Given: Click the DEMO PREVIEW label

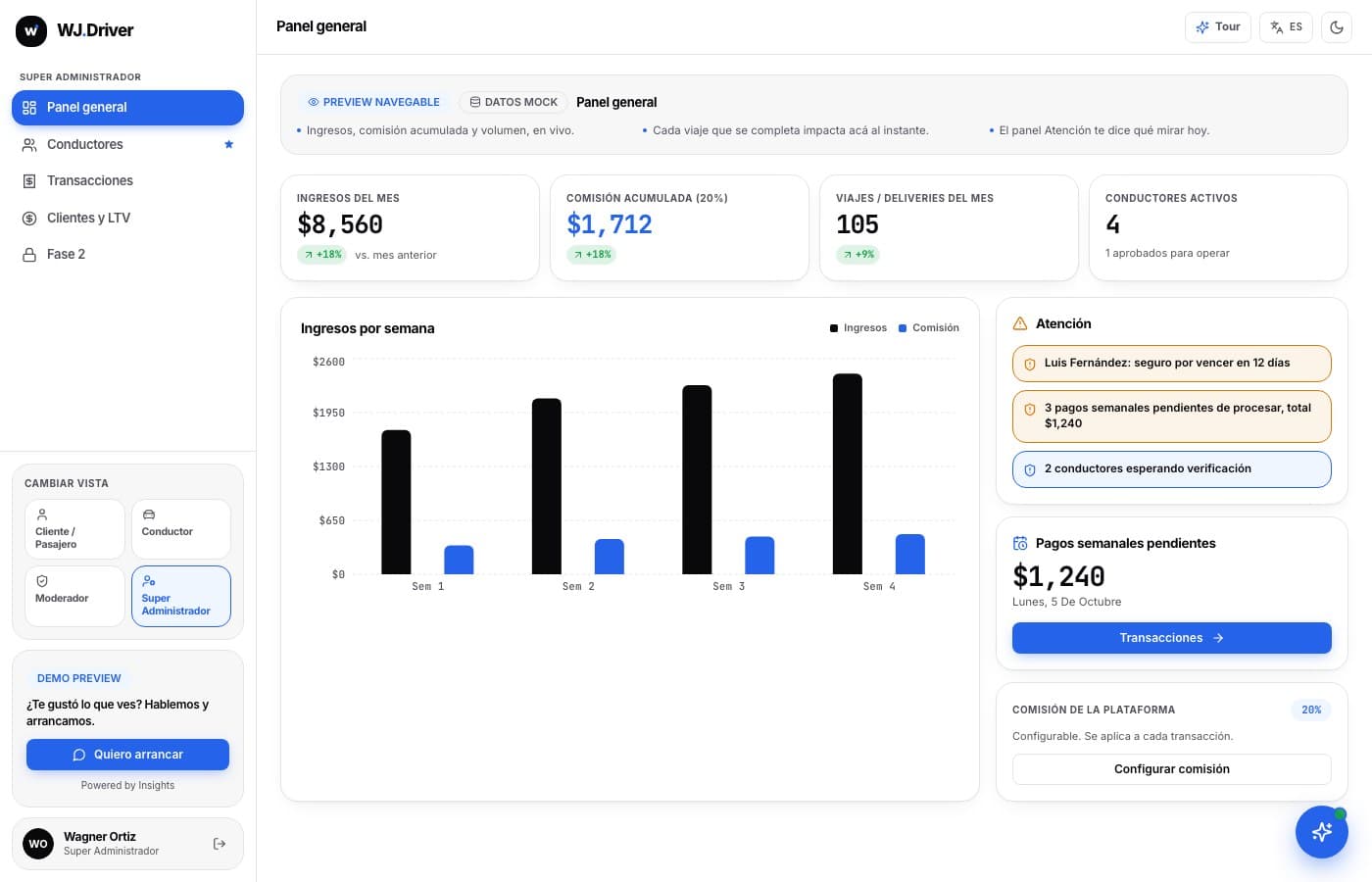Looking at the screenshot, I should [x=79, y=678].
